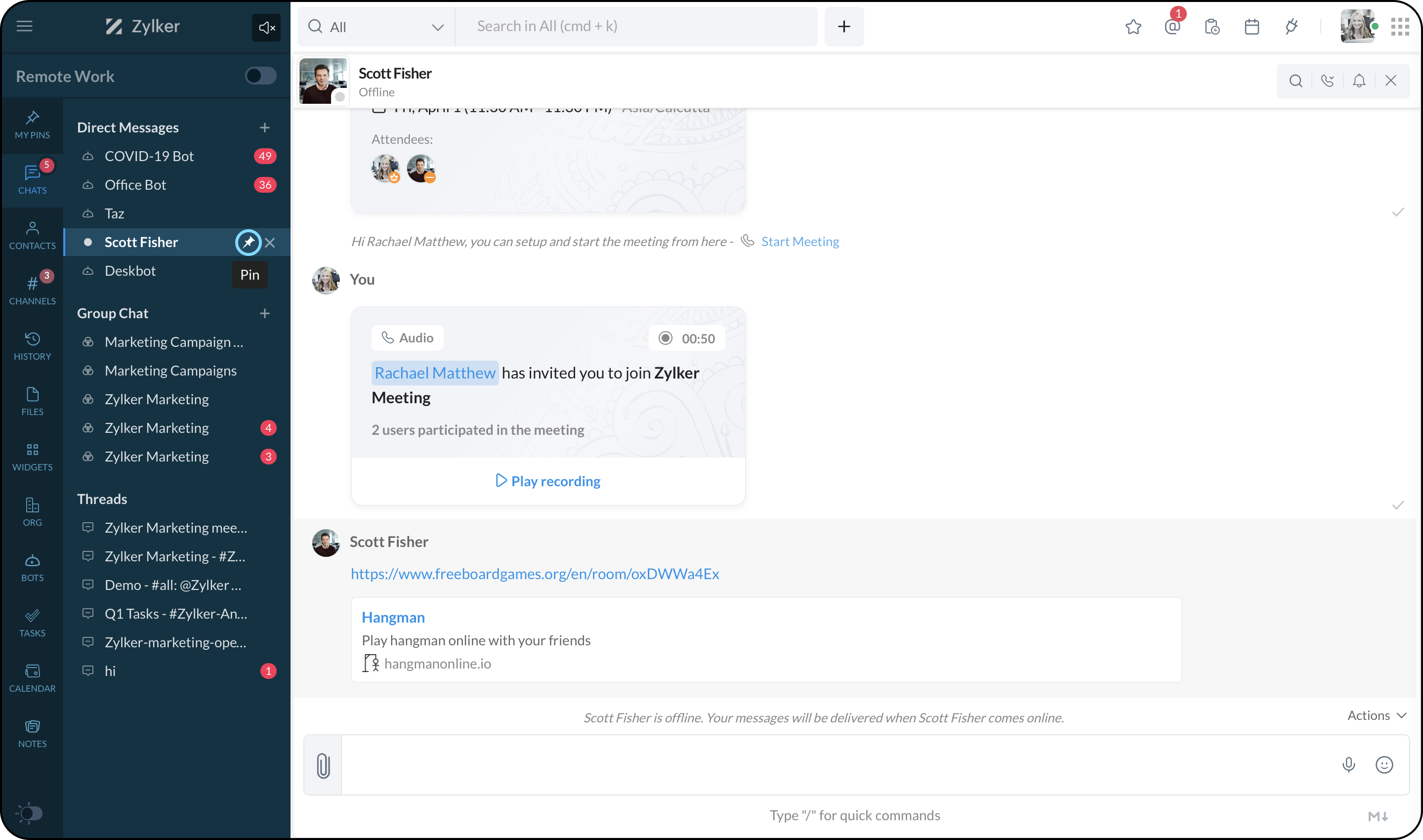
Task: Toggle the Remote Work switch
Action: pyautogui.click(x=260, y=76)
